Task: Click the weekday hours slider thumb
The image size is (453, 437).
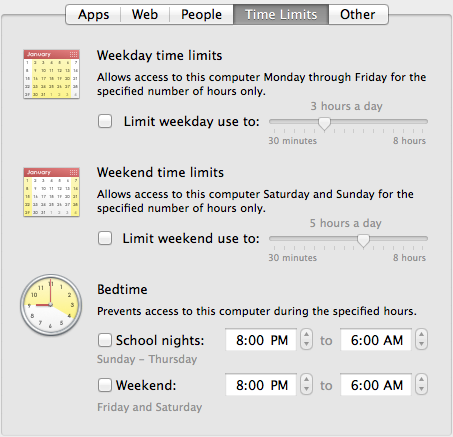Action: click(324, 123)
